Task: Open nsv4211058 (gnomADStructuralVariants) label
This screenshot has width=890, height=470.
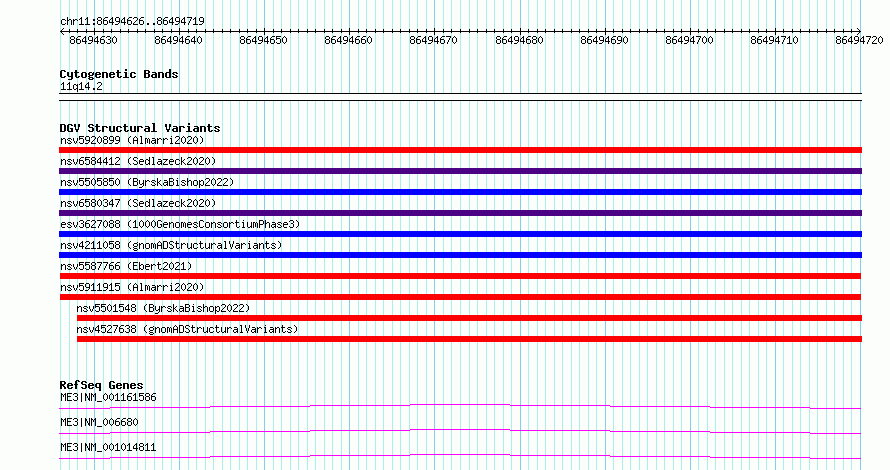Action: (x=171, y=245)
